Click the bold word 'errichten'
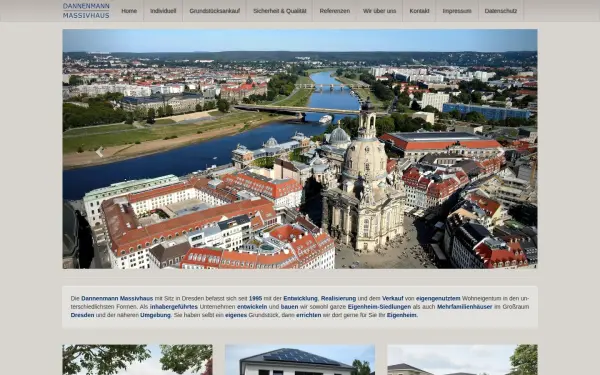 (308, 315)
